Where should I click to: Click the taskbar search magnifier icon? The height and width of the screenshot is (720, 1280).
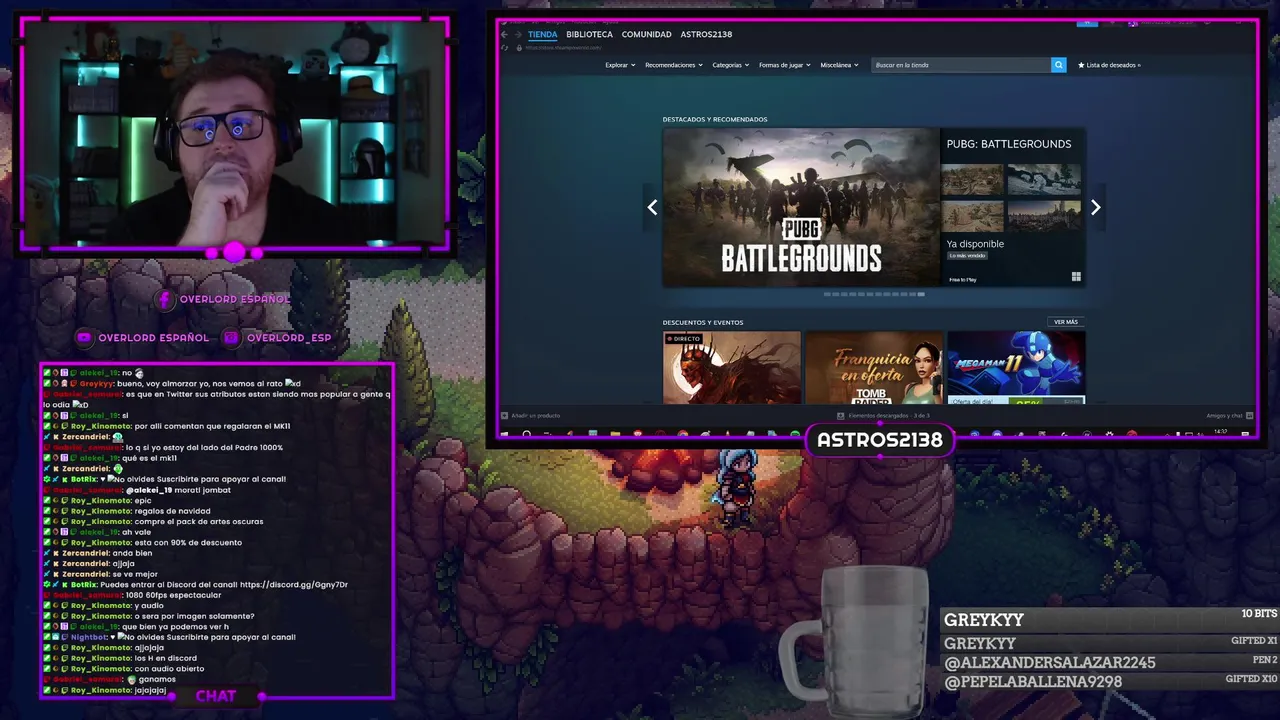pyautogui.click(x=526, y=434)
